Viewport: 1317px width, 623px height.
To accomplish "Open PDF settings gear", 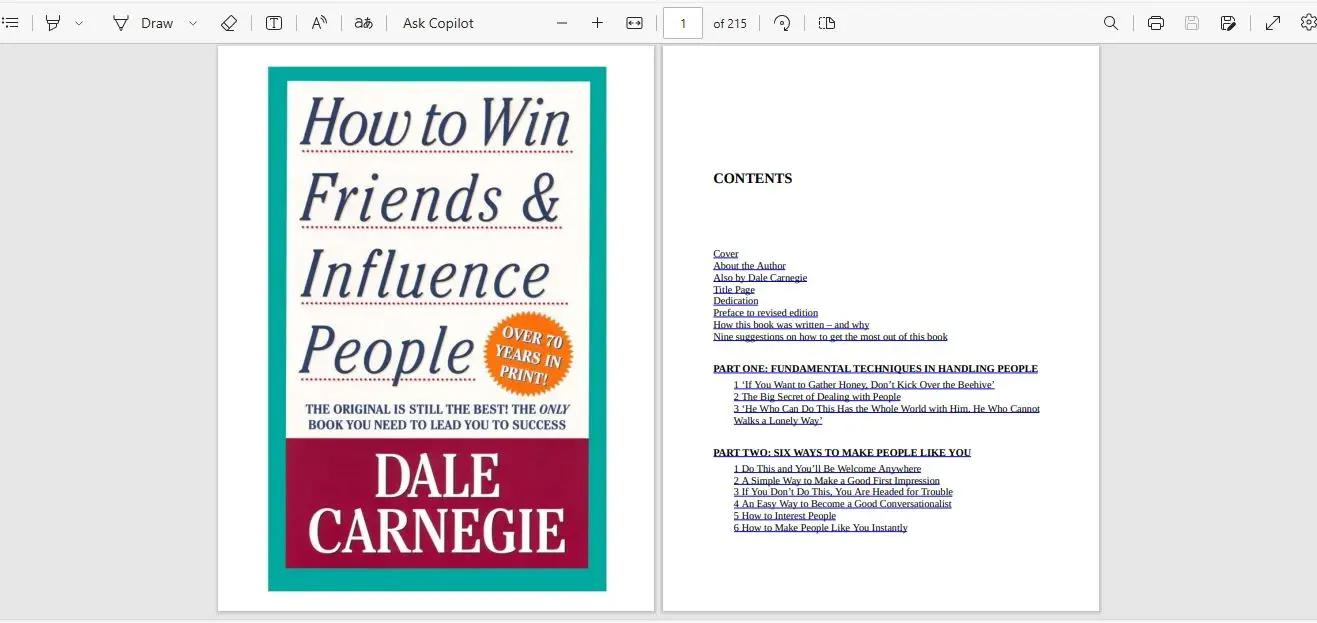I will click(1308, 22).
